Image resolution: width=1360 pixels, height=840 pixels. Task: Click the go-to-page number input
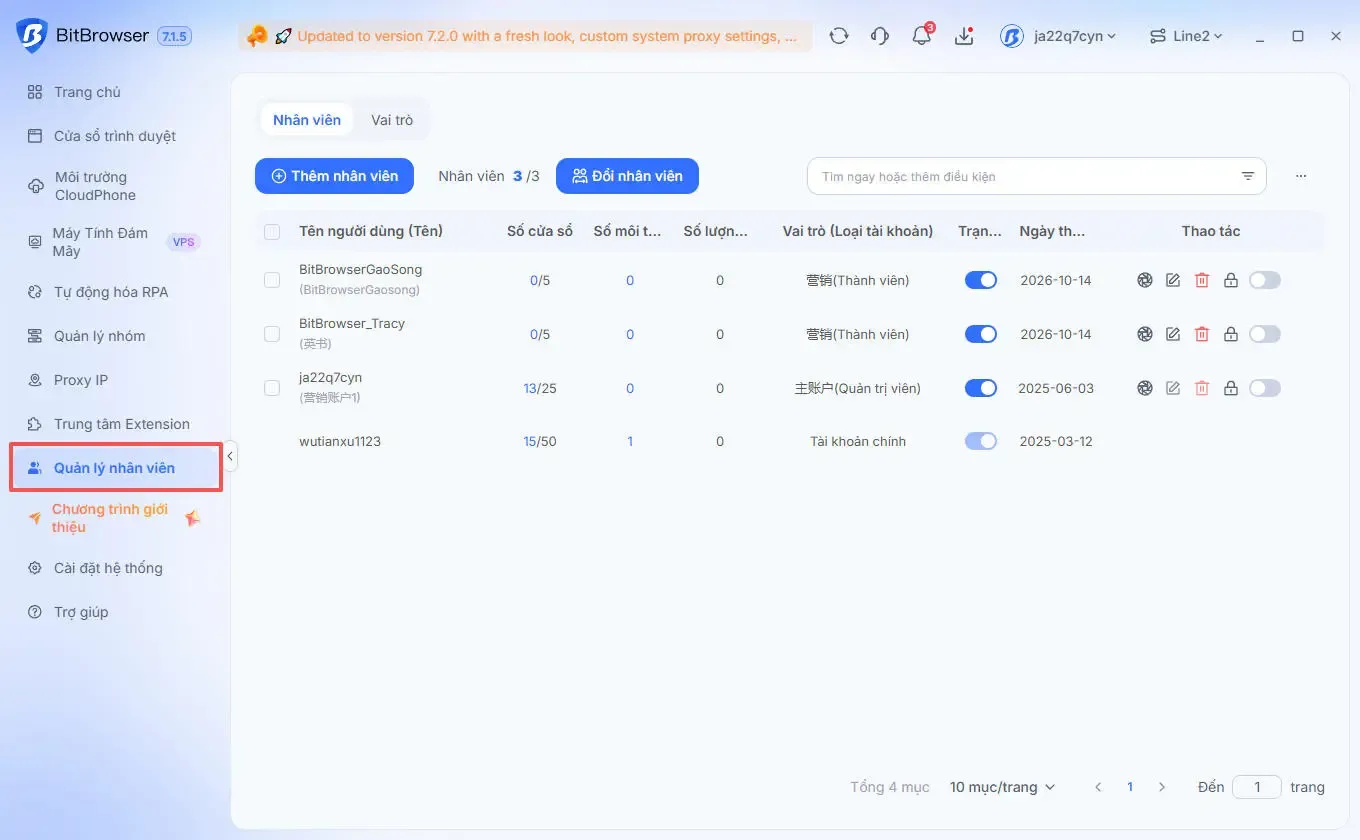[x=1257, y=787]
